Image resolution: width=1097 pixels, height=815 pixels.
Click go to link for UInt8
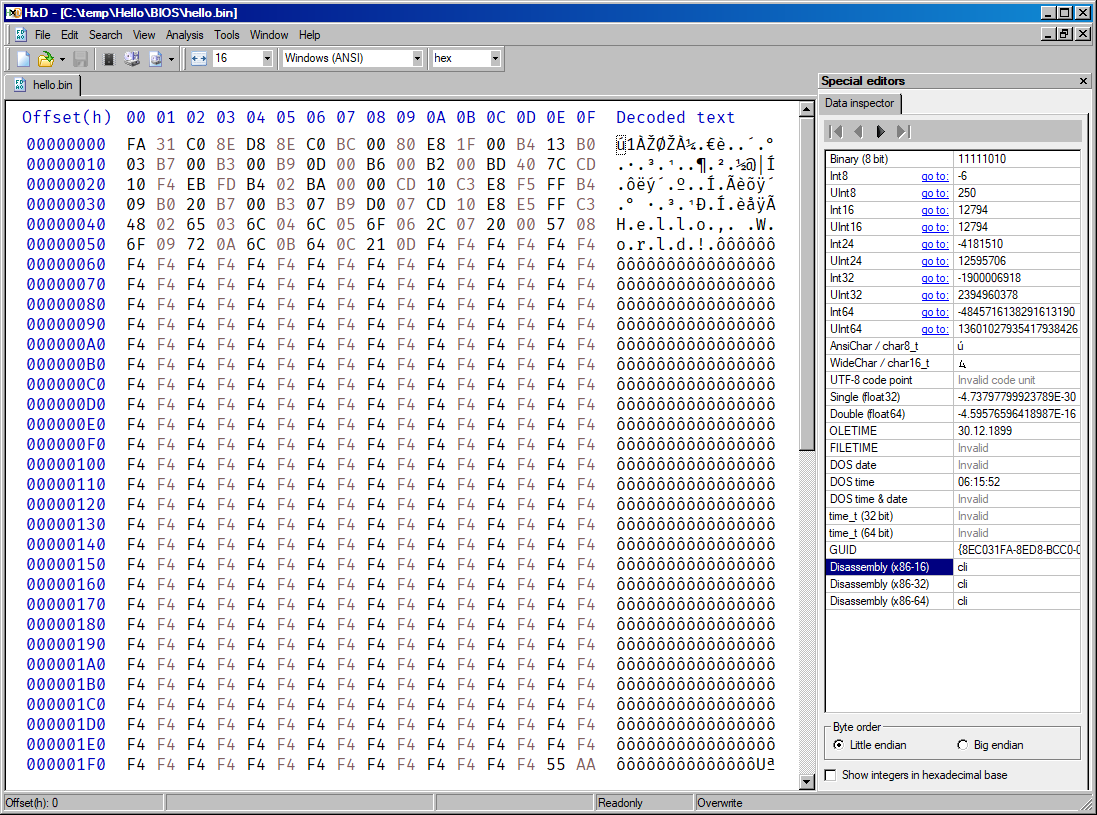click(x=935, y=193)
